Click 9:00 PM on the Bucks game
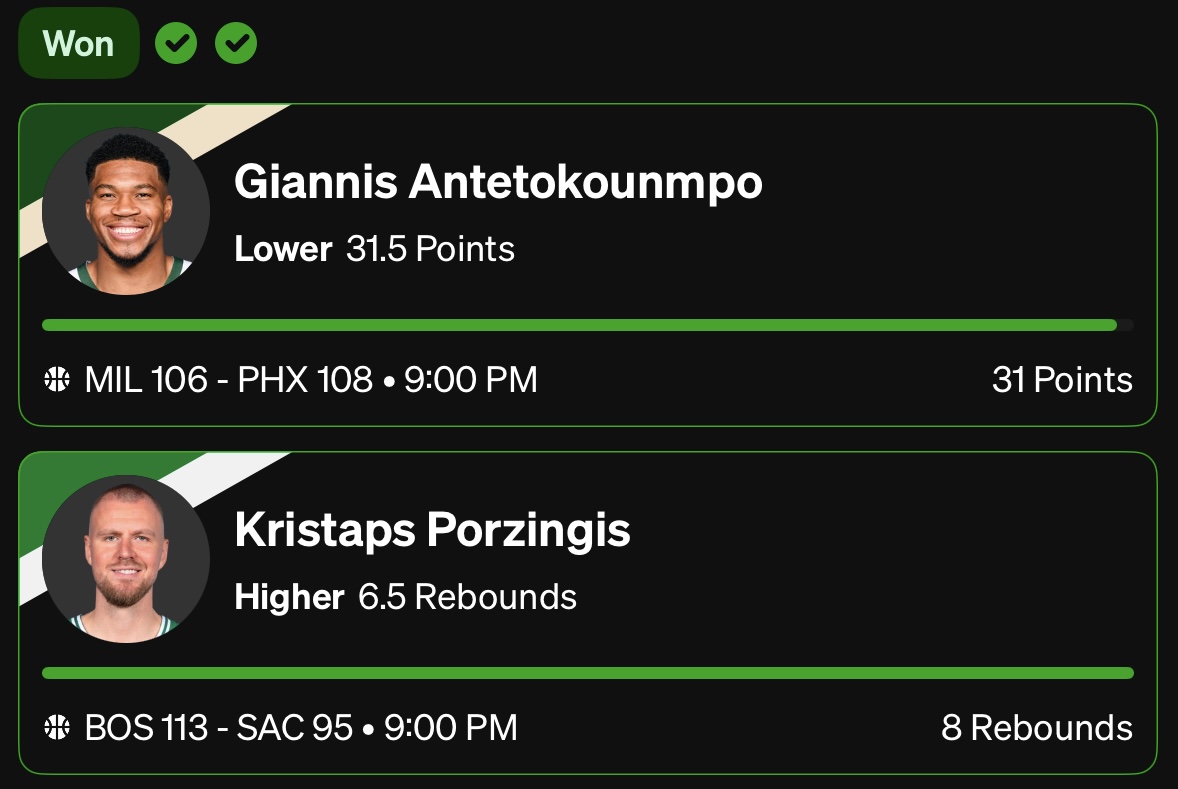The width and height of the screenshot is (1178, 789). coord(470,380)
